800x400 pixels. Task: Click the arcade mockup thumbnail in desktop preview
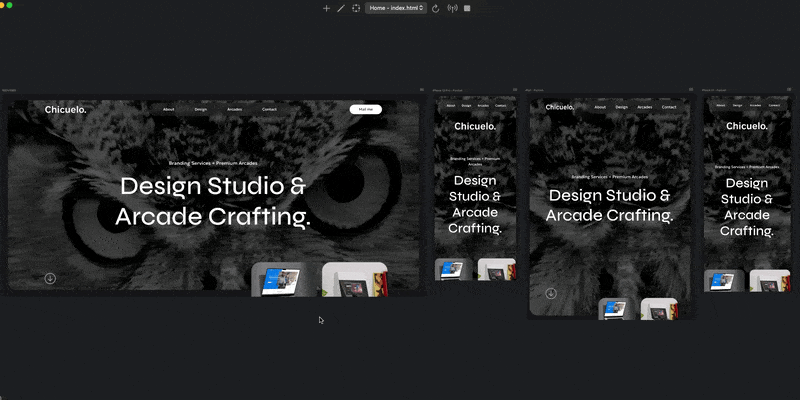coord(354,279)
